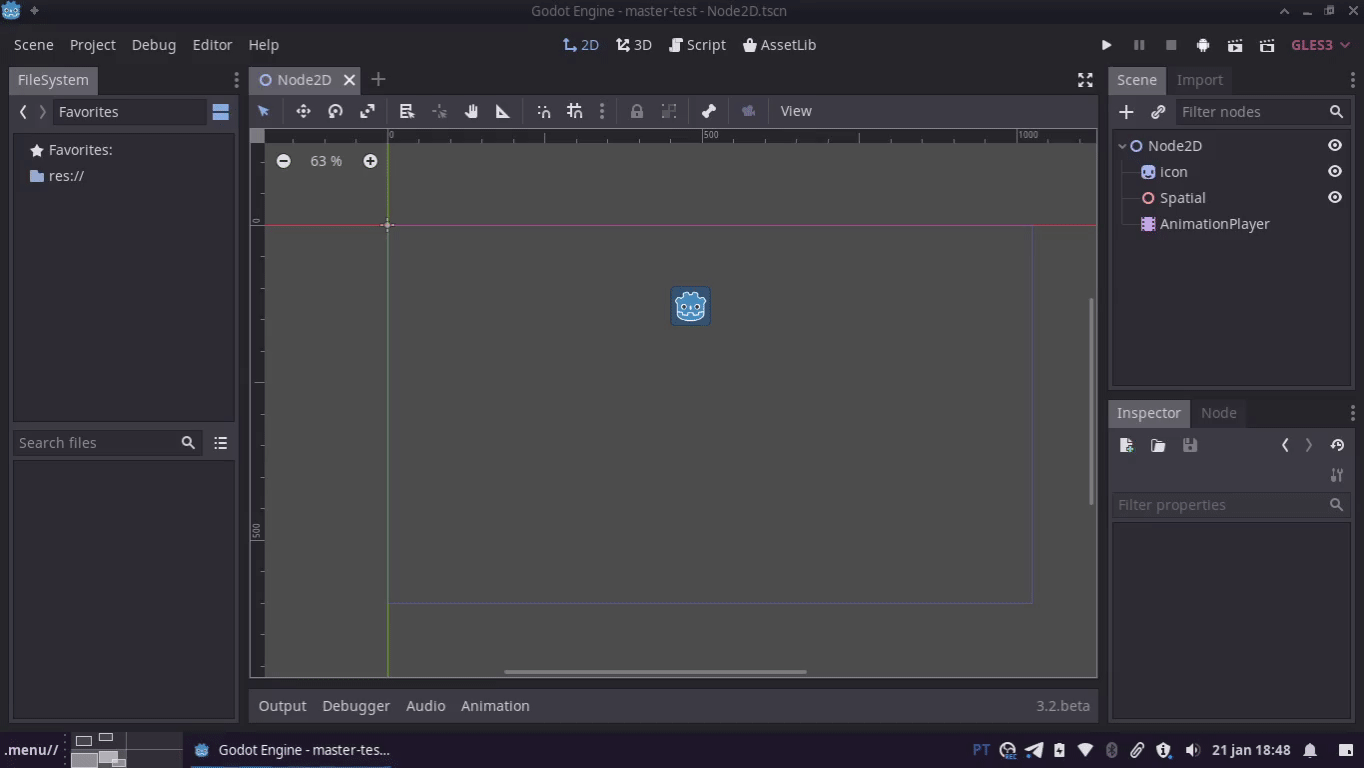Select the Ruler Mode triangle tool
1364x768 pixels.
point(503,111)
